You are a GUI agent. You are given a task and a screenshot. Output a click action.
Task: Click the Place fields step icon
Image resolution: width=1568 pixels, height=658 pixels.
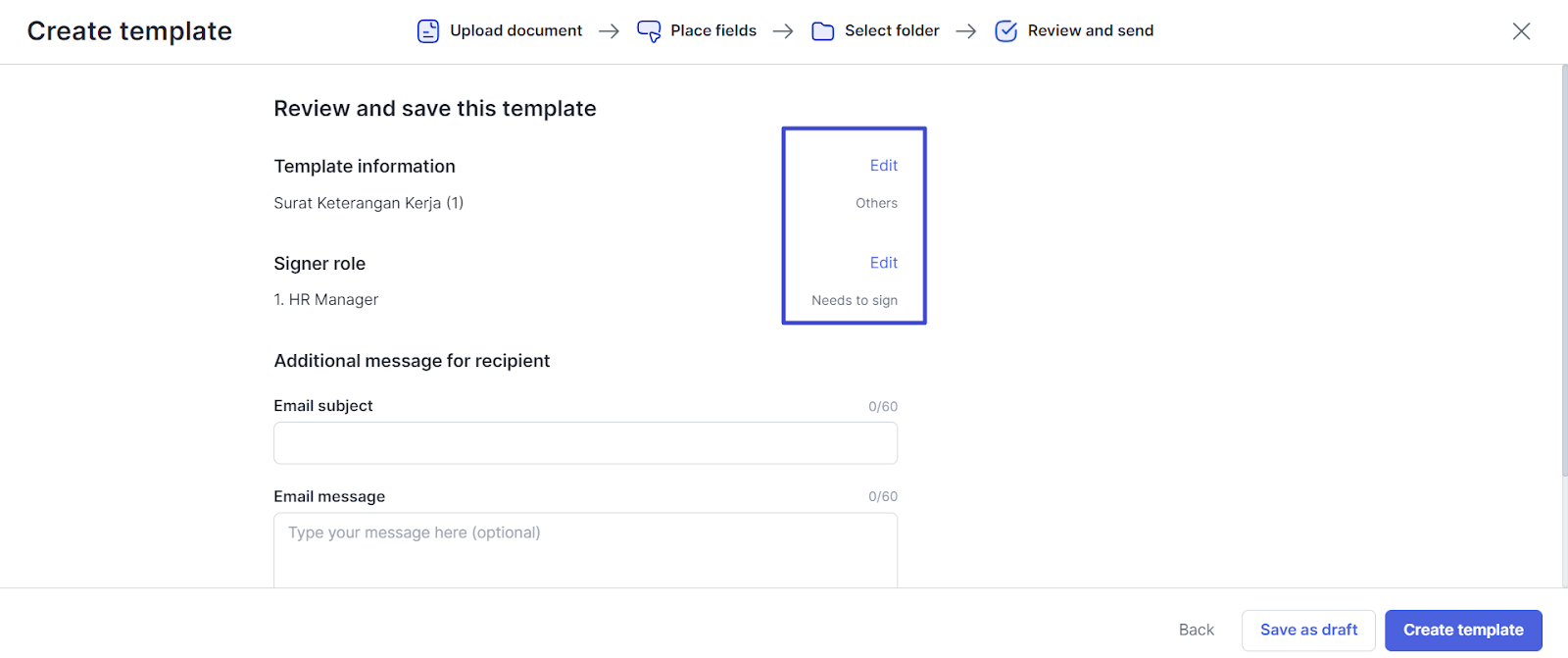(x=649, y=31)
